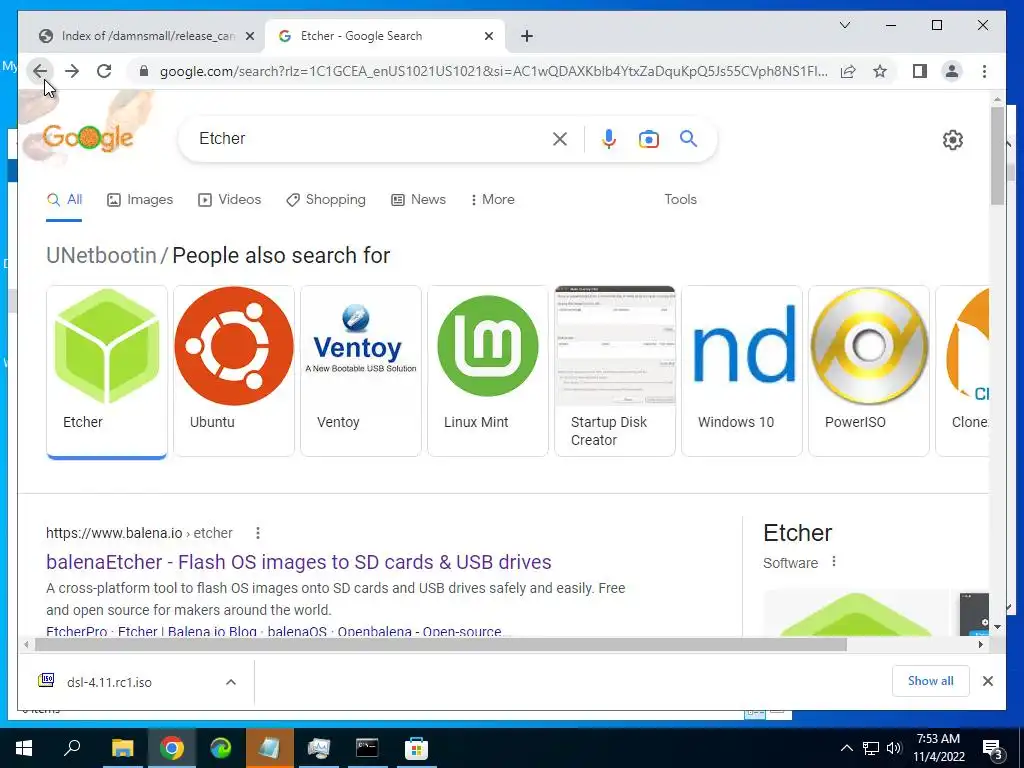The width and height of the screenshot is (1024, 768).
Task: Open the Command Prompt taskbar icon
Action: [x=367, y=748]
